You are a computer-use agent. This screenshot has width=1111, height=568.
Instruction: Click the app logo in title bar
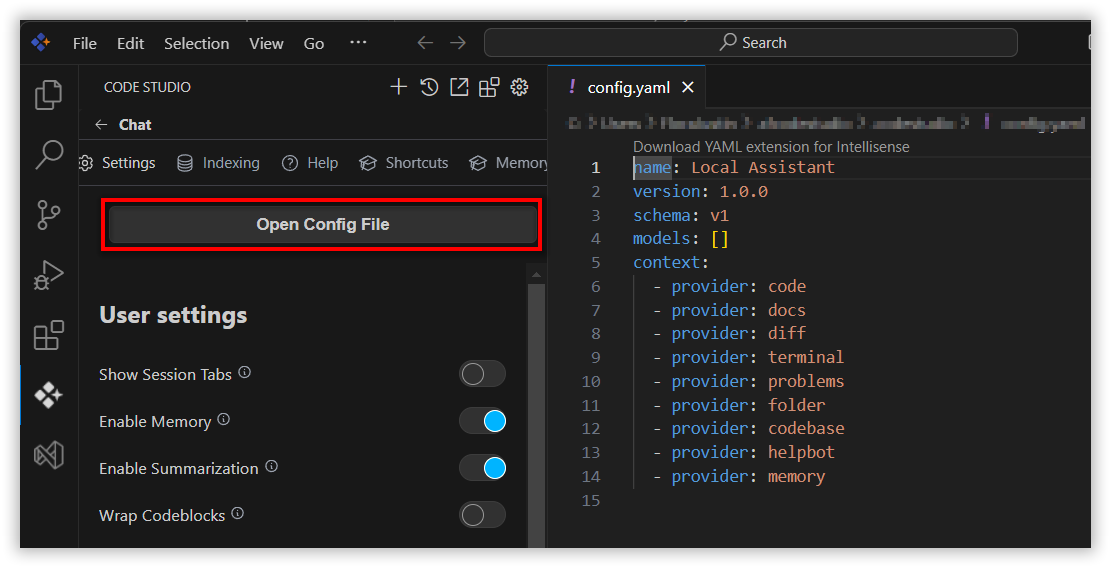tap(40, 43)
